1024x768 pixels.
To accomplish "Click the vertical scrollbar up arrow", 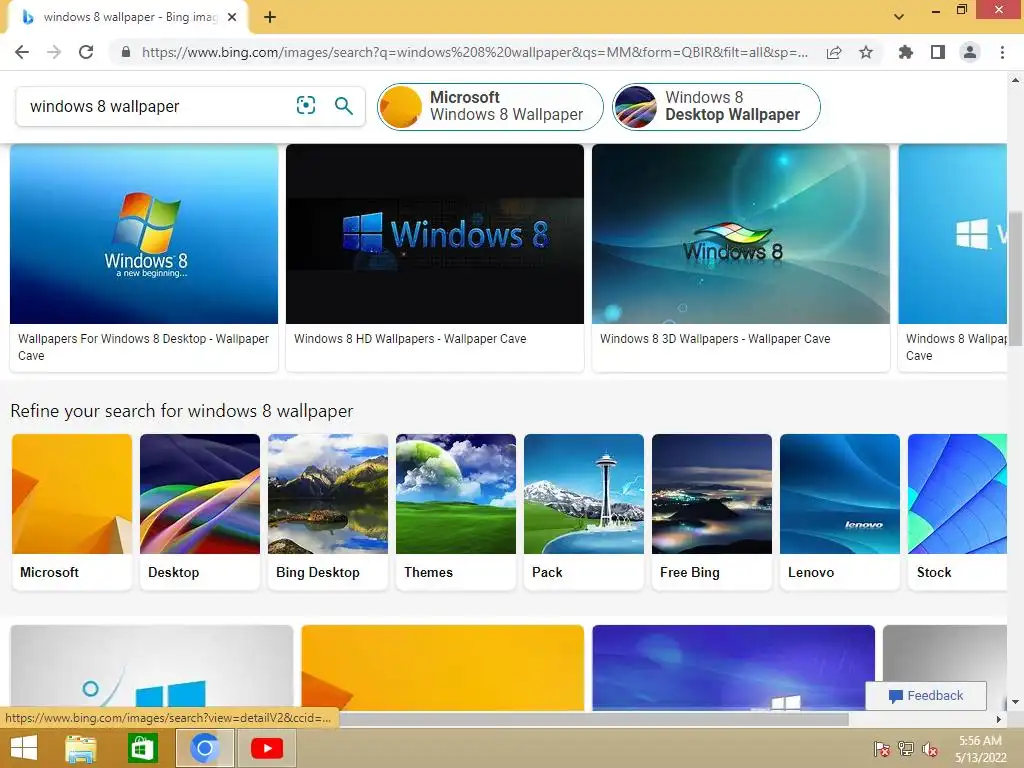I will 1015,80.
